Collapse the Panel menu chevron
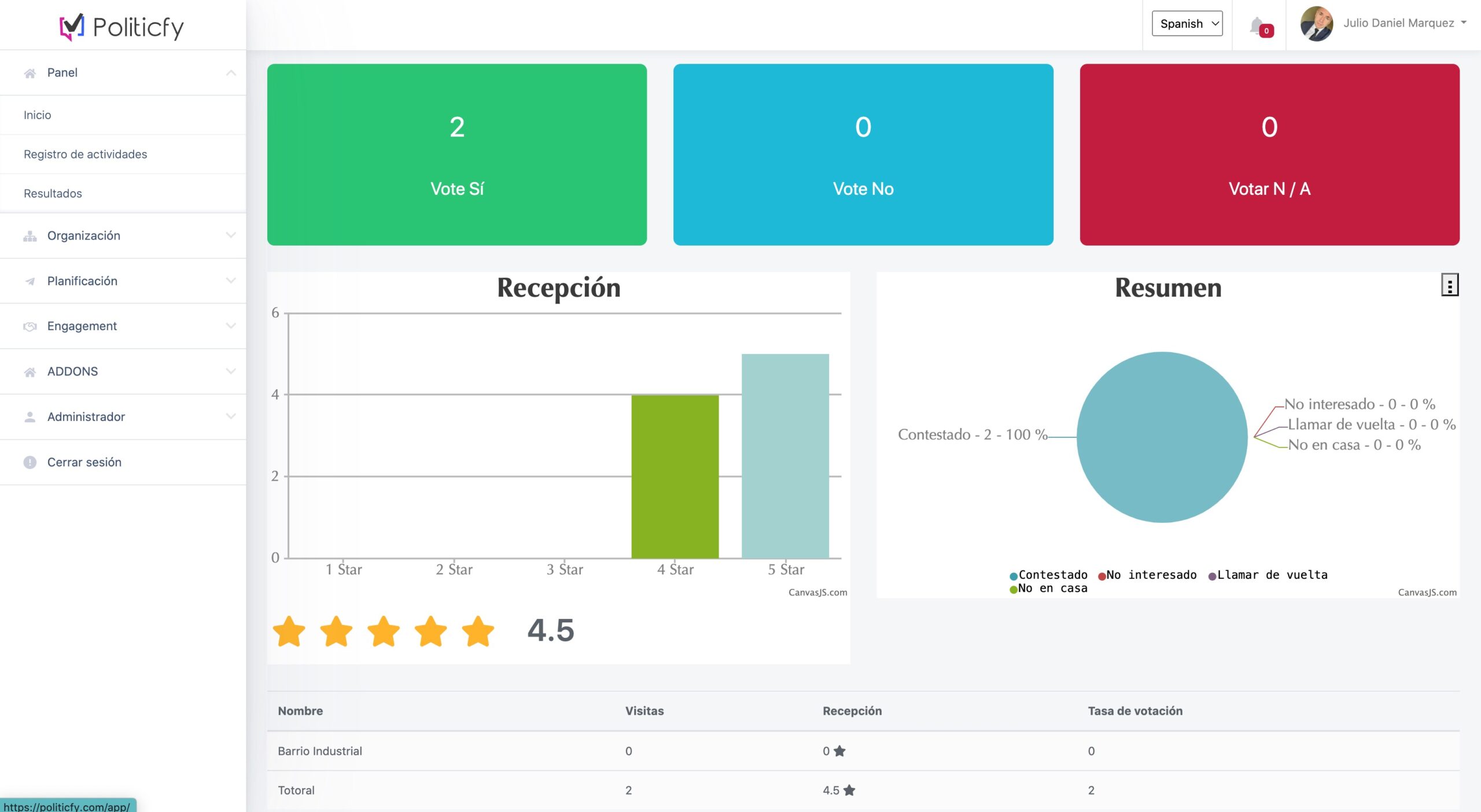 click(x=231, y=73)
